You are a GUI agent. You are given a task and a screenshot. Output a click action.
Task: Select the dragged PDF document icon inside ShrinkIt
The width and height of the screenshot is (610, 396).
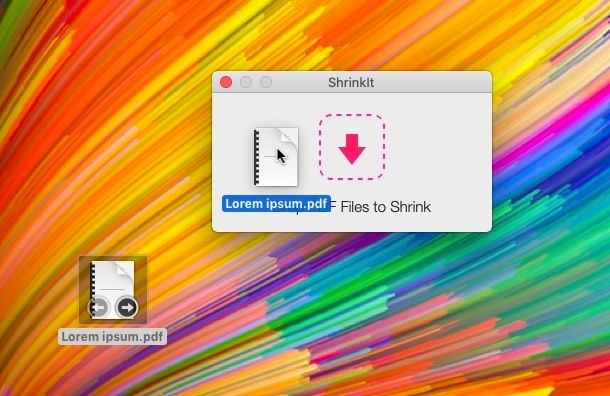tap(276, 157)
